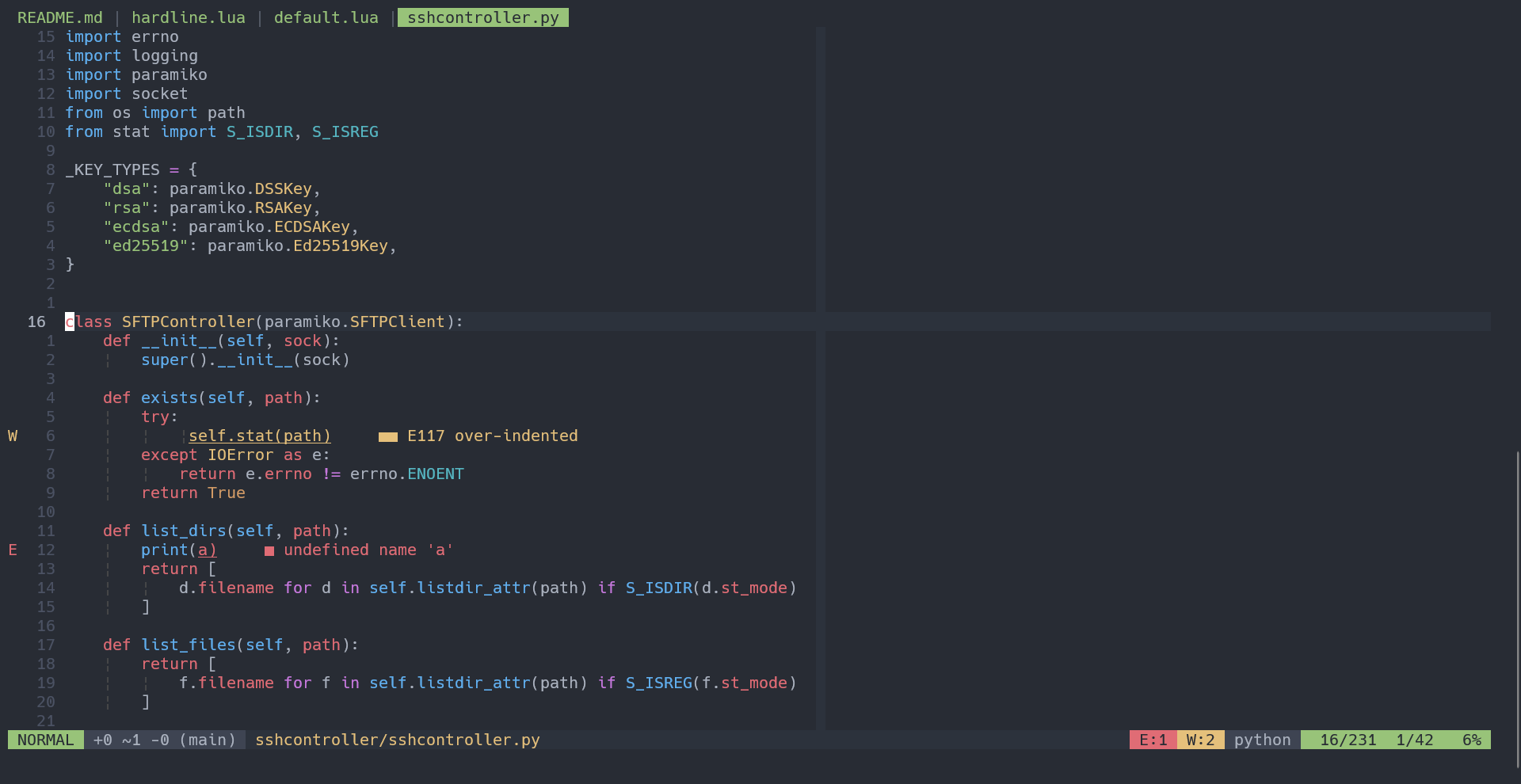Click the W:2 warning count in statusline
The height and width of the screenshot is (784, 1521).
point(1201,740)
